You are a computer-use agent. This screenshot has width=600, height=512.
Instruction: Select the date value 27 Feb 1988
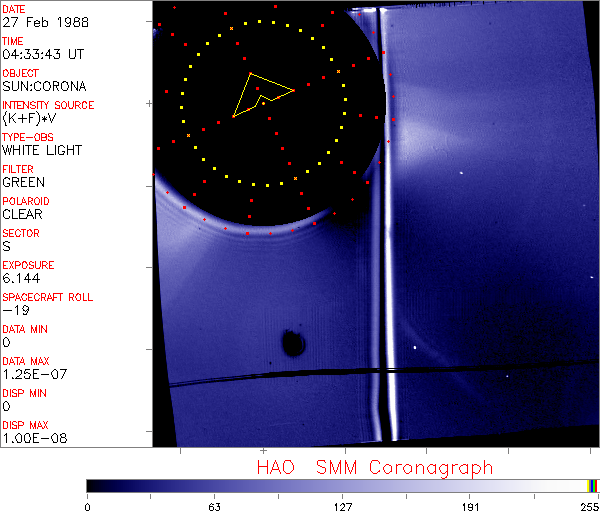click(36, 23)
